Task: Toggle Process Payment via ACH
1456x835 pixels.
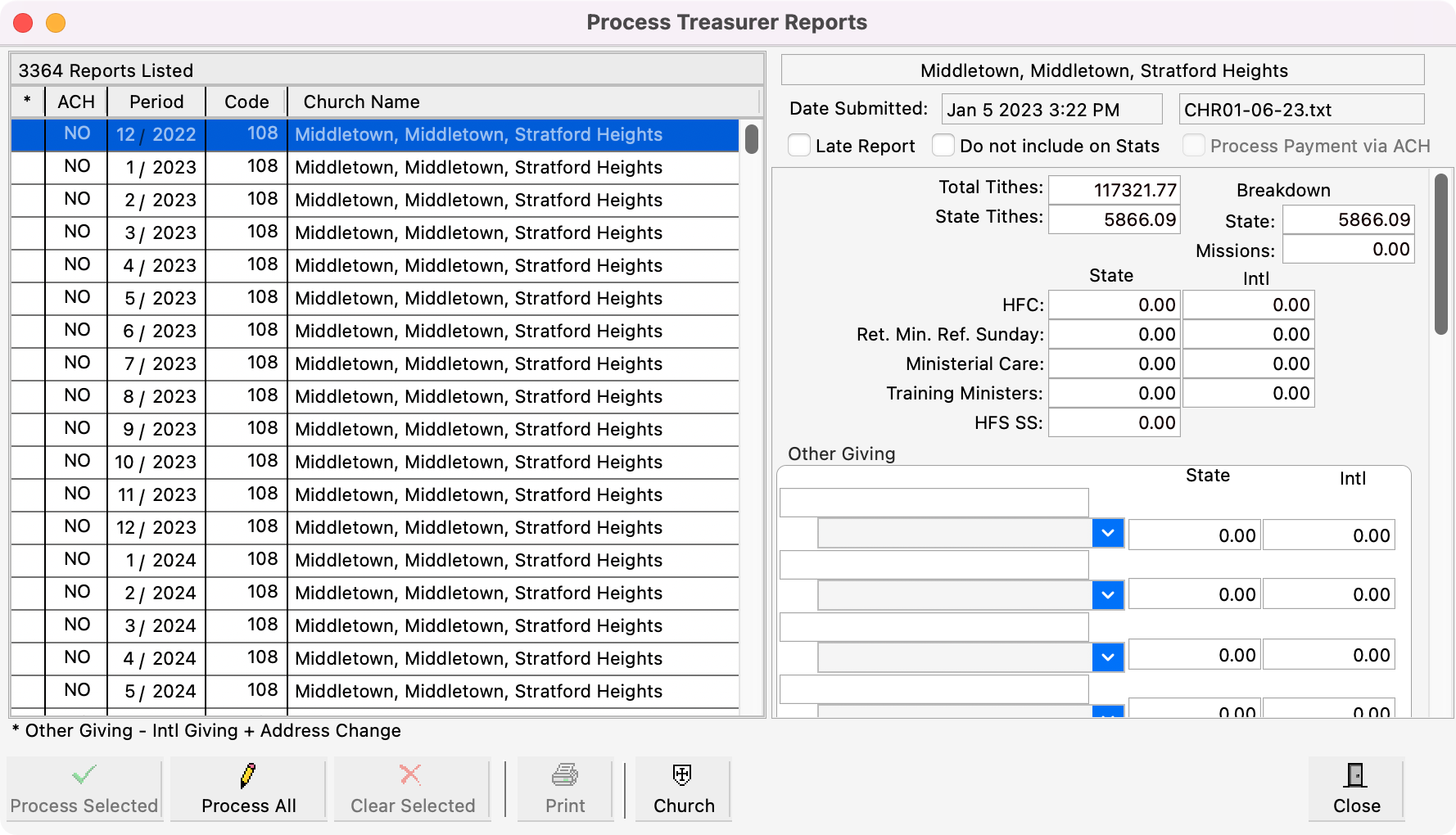Action: click(1194, 144)
